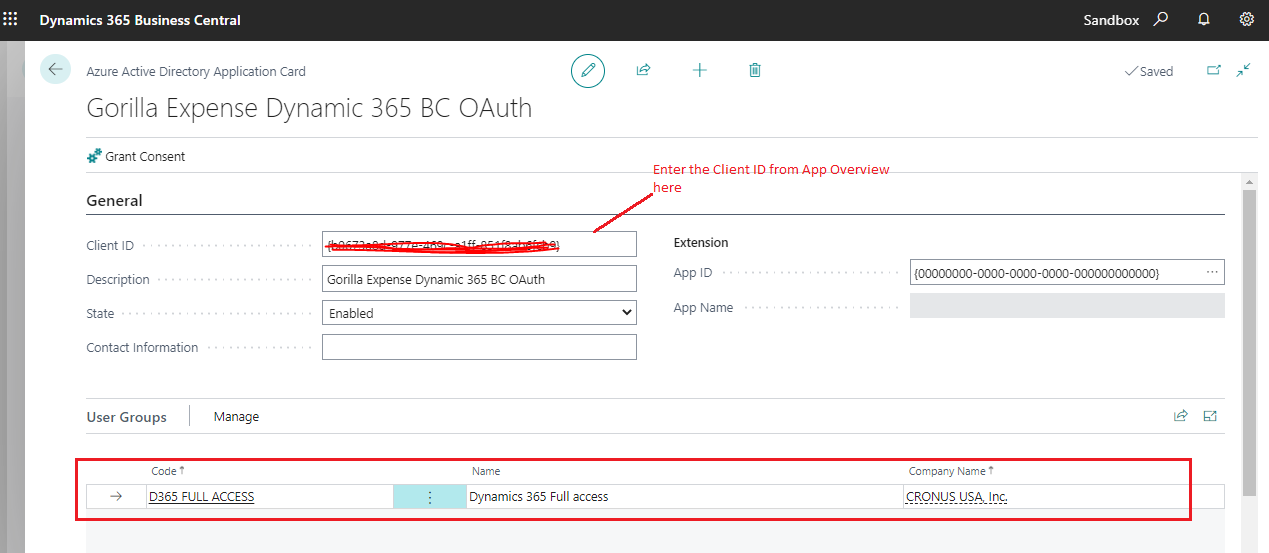
Task: Share the User Groups list
Action: point(1181,416)
